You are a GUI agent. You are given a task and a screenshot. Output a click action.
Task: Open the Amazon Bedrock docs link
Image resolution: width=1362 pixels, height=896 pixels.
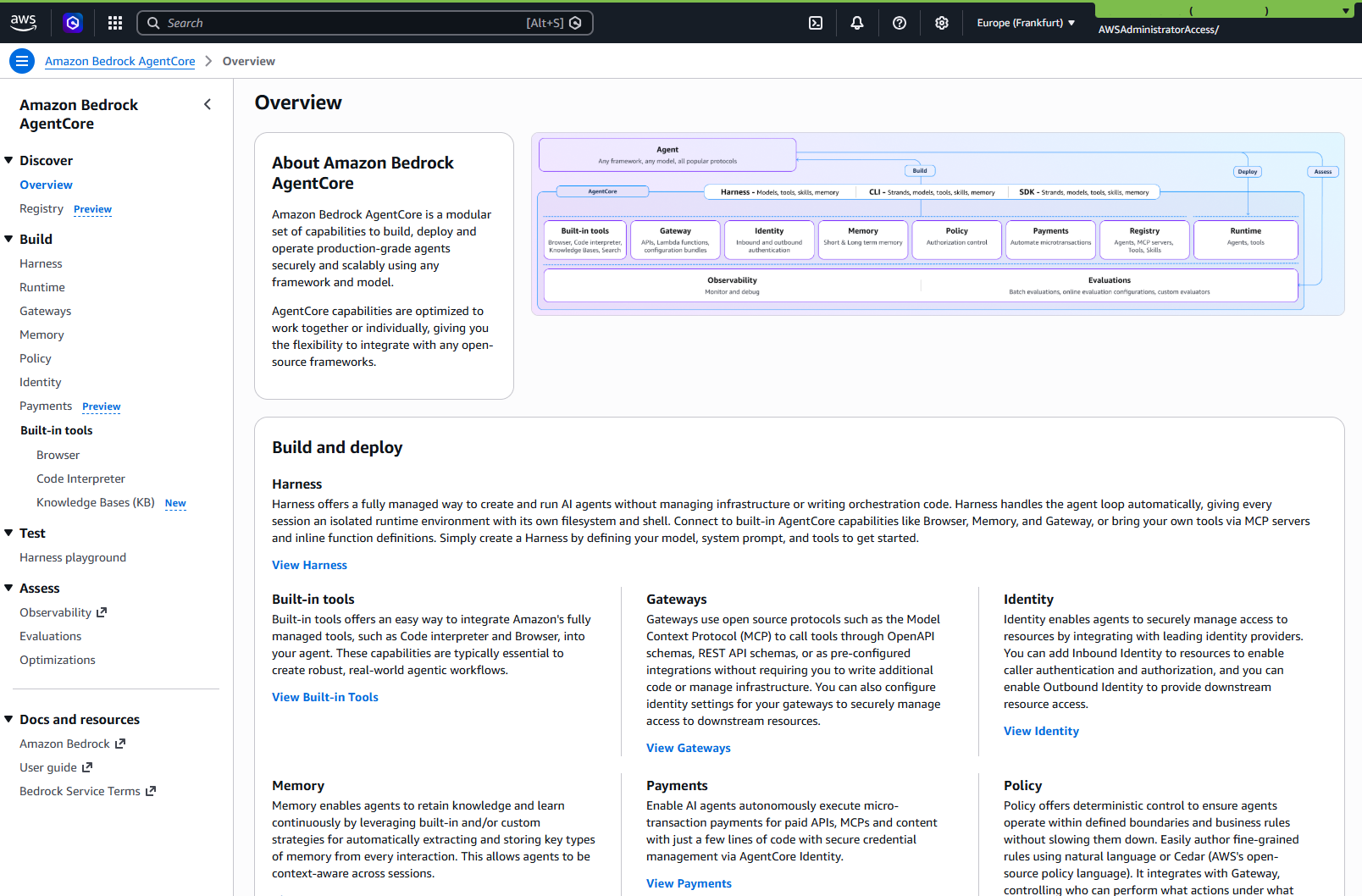tap(64, 744)
